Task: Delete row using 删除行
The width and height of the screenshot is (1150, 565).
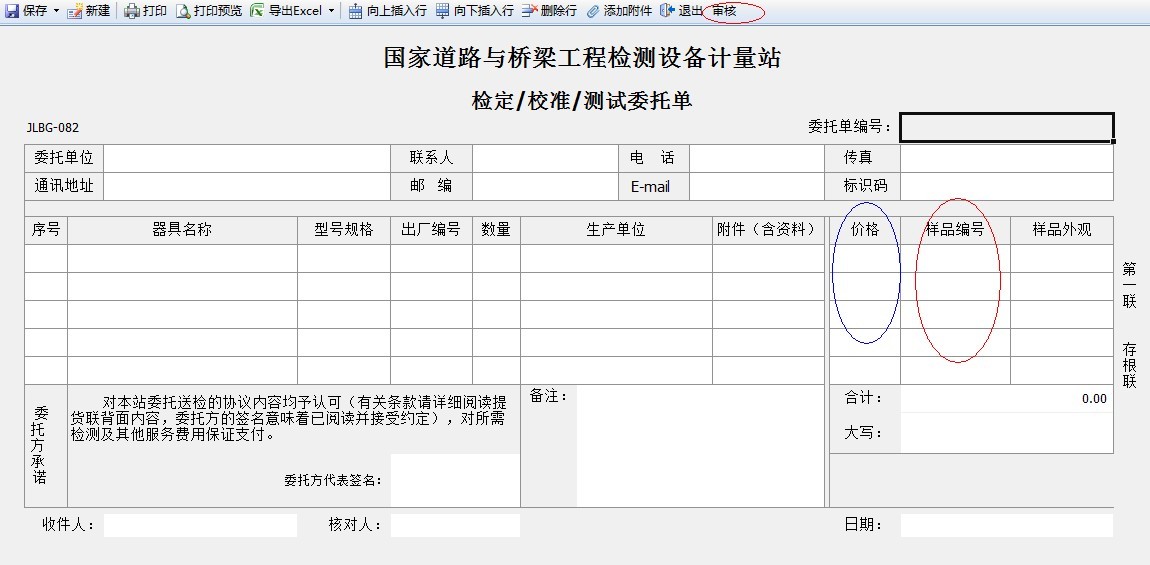Action: tap(550, 11)
